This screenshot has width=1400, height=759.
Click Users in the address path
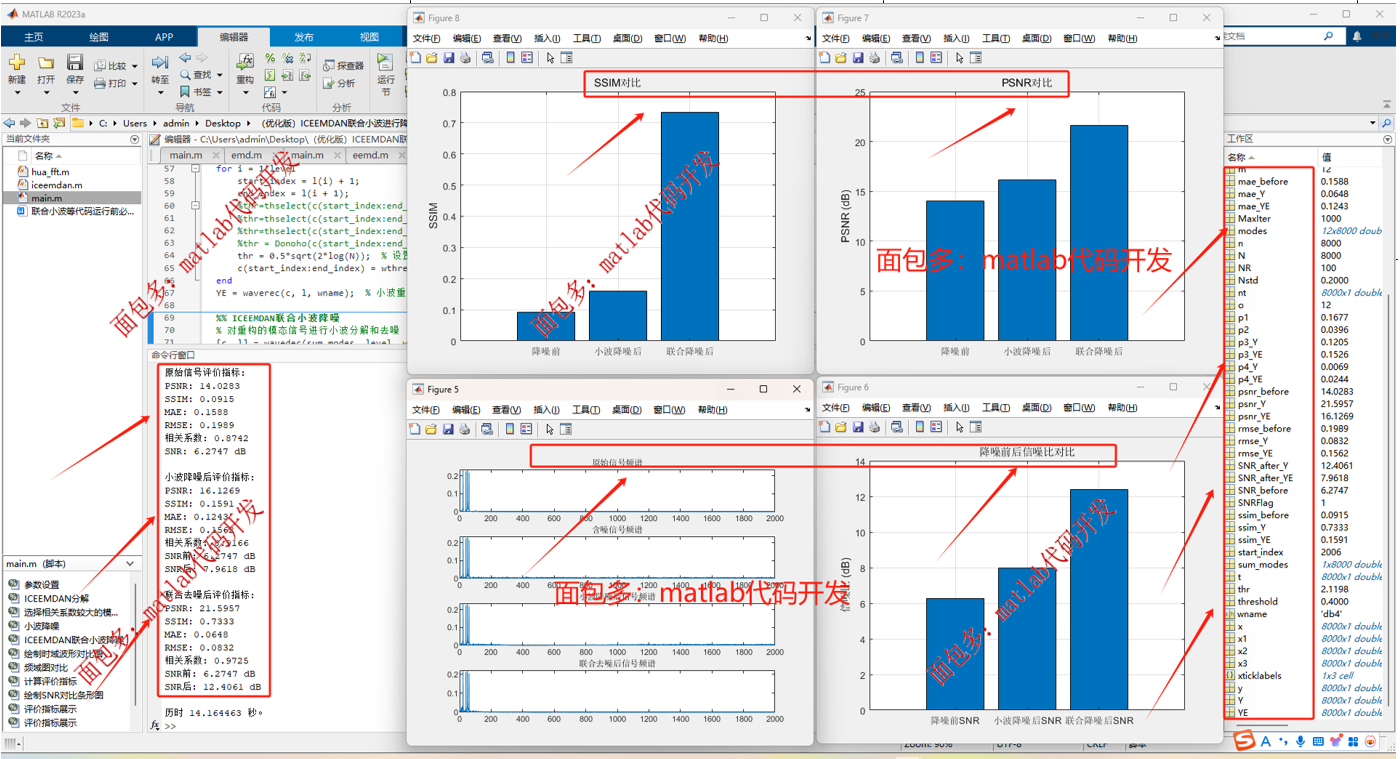click(x=134, y=123)
